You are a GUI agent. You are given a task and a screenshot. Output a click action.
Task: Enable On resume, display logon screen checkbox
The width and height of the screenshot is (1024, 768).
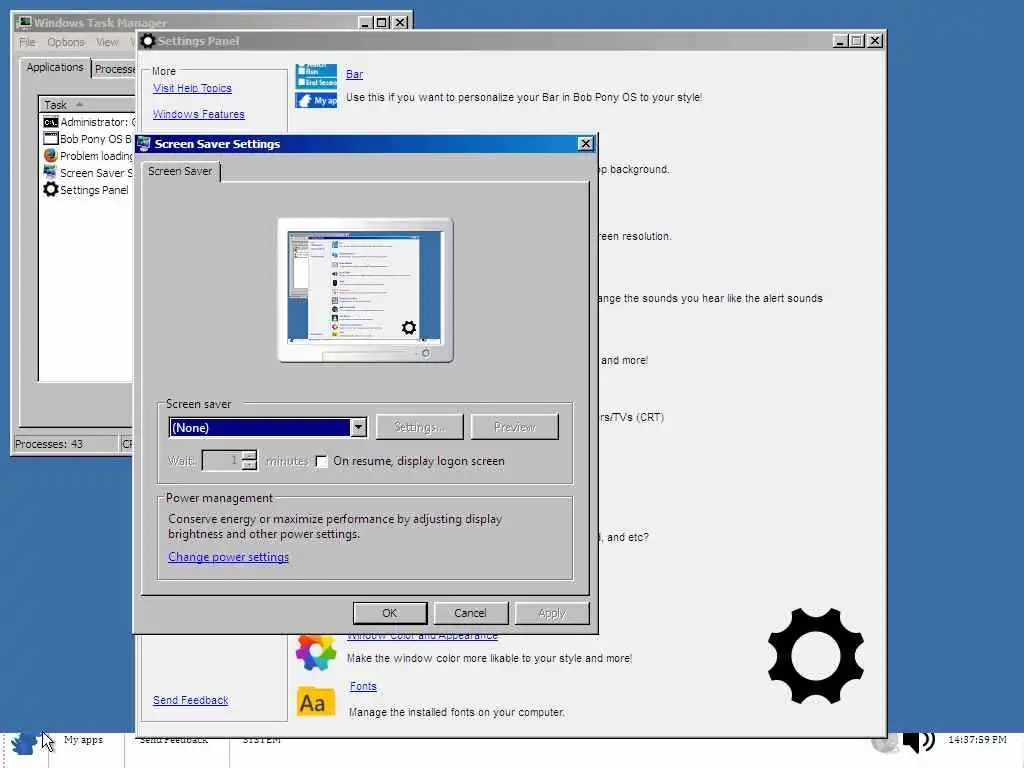coord(321,462)
